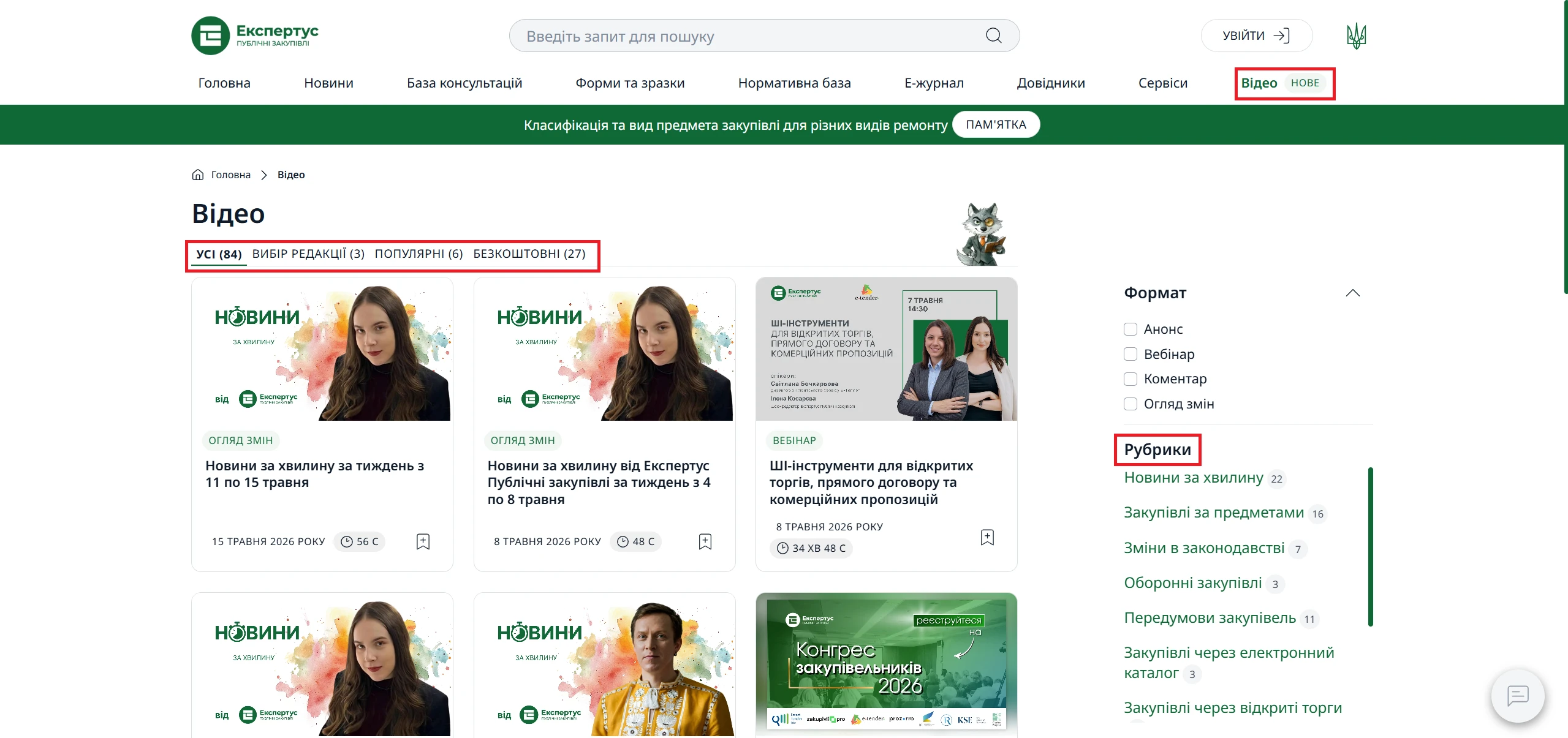1568x738 pixels.
Task: Click the page vertical scrollbar
Action: [x=1566, y=147]
